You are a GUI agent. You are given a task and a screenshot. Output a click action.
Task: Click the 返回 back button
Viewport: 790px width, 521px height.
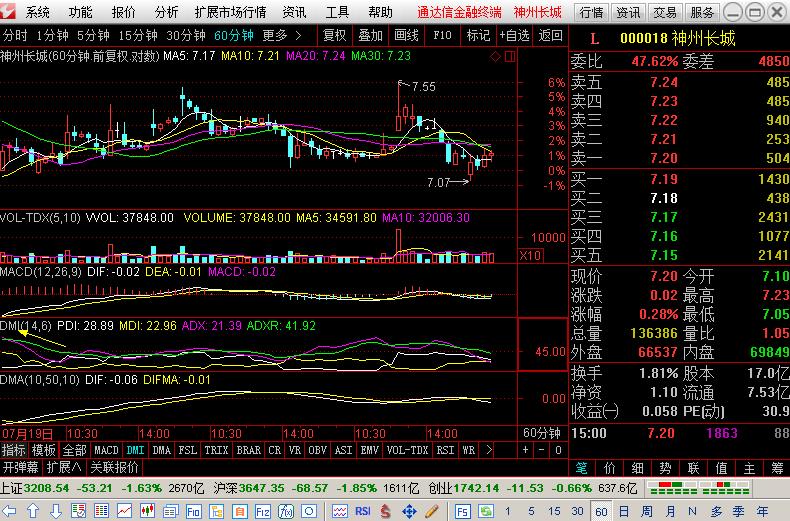coord(550,35)
